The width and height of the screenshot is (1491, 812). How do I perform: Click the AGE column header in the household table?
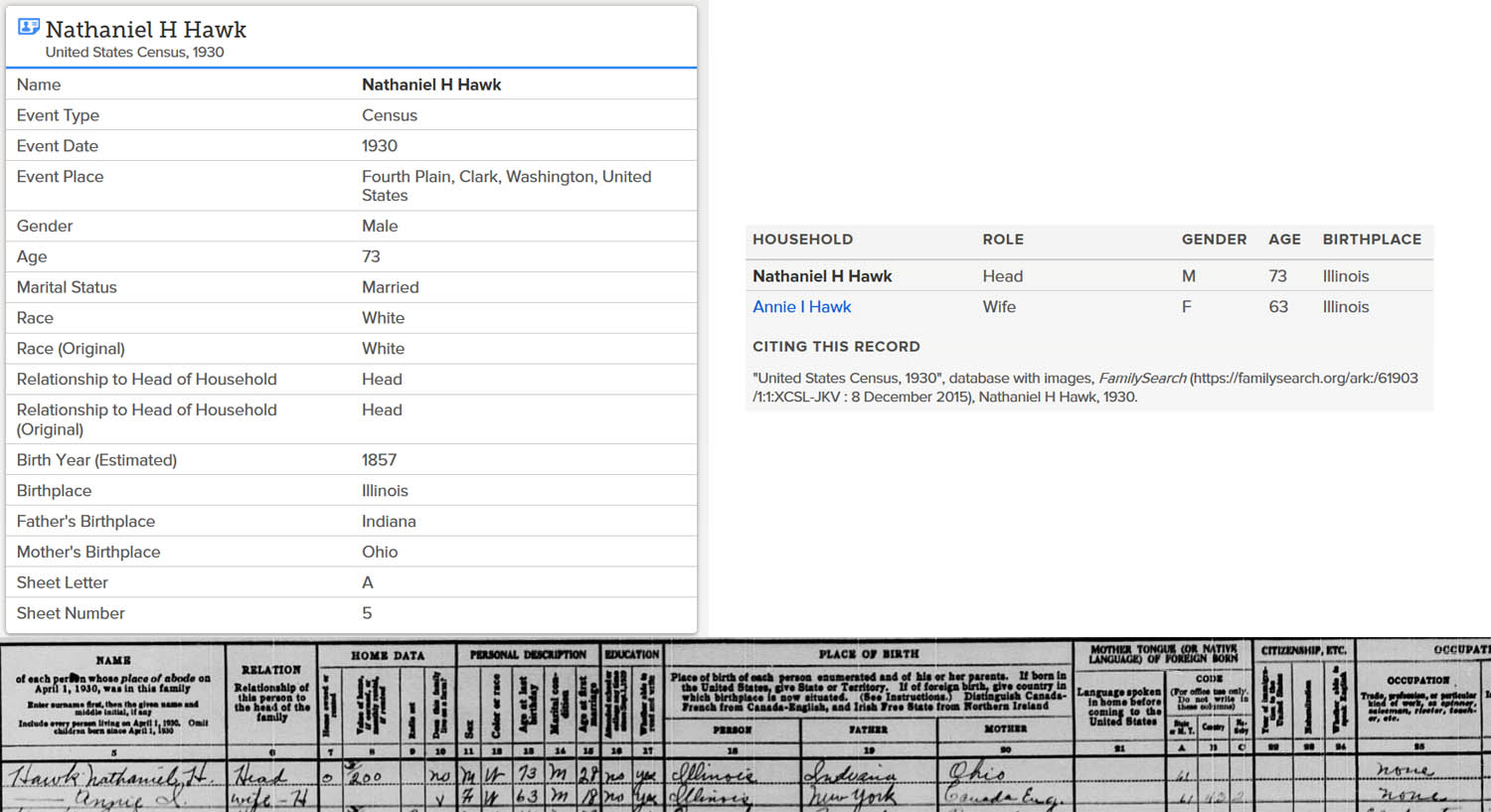point(1284,240)
